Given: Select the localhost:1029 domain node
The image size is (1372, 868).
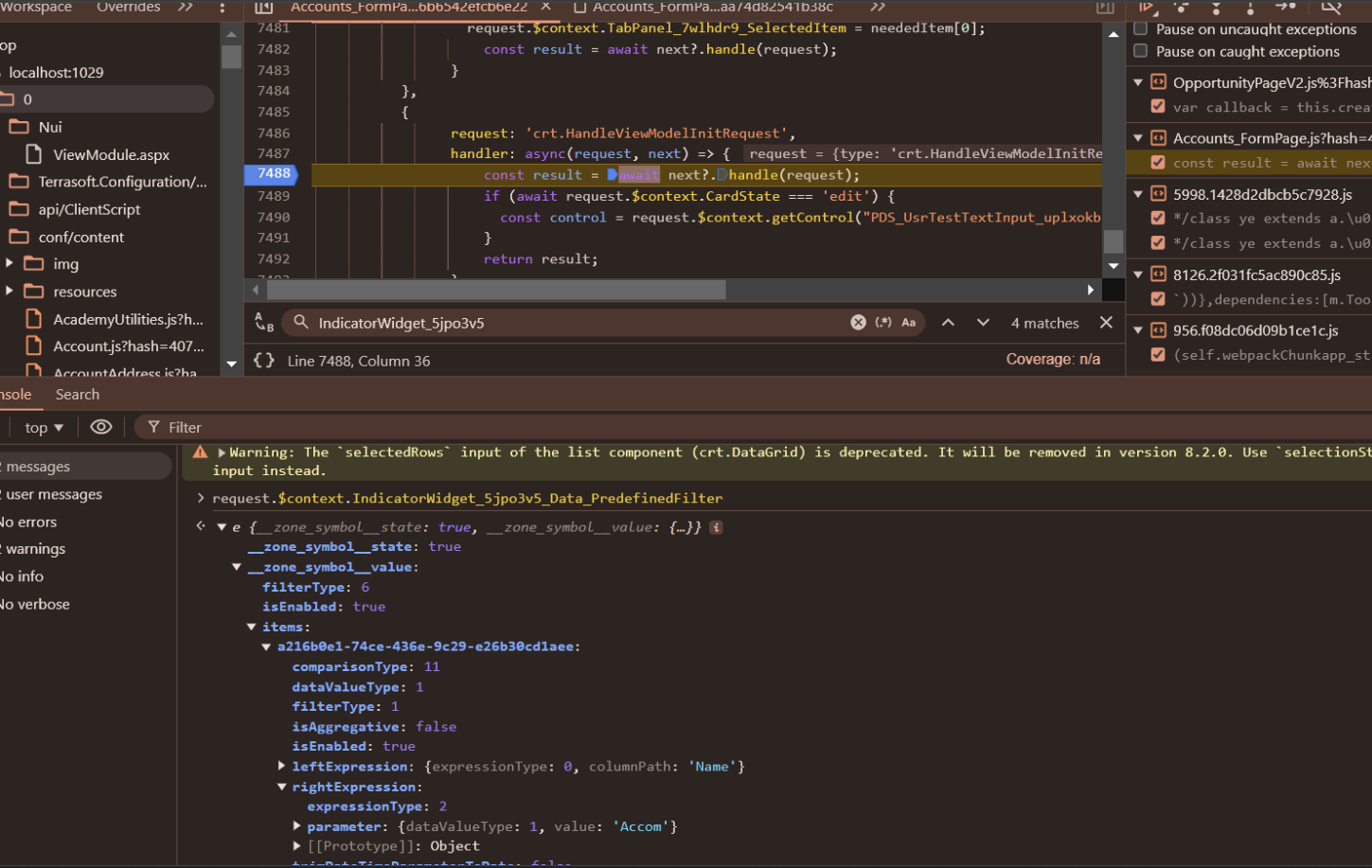Looking at the screenshot, I should point(56,72).
